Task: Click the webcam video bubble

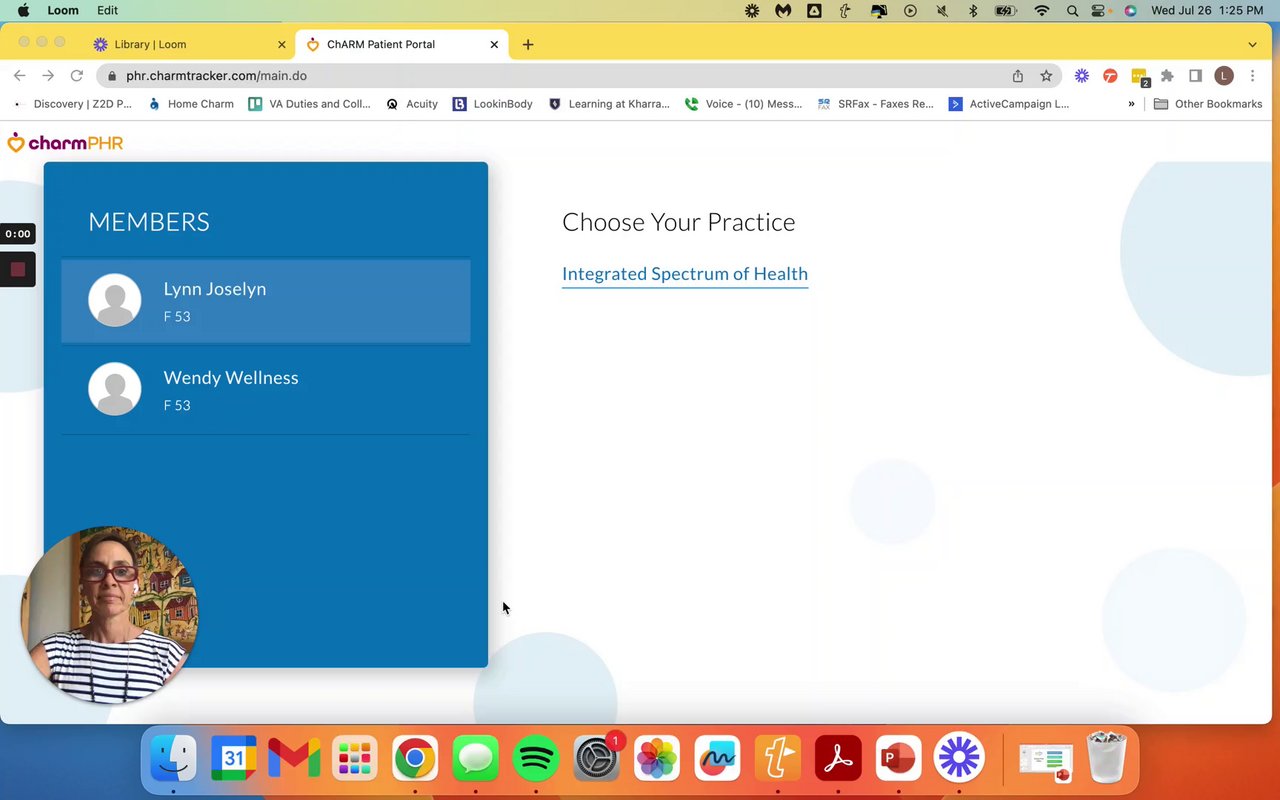Action: tap(110, 614)
